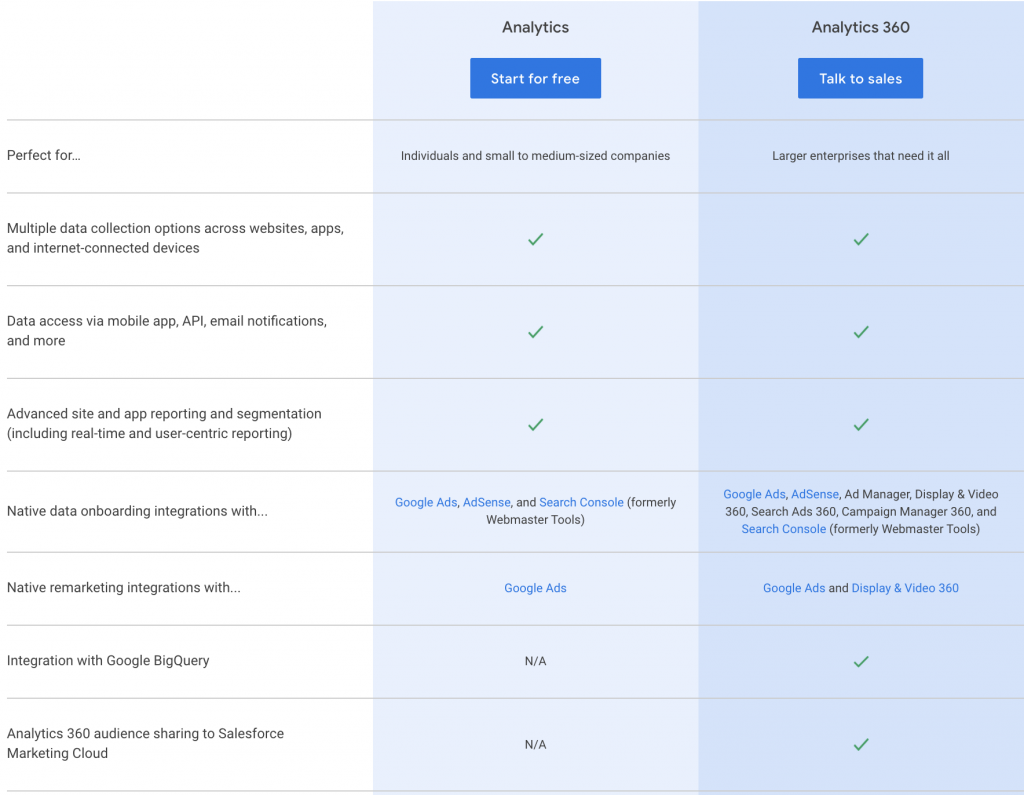Click Analytics 360 checkmark for Salesforce Marketing Cloud
1024x795 pixels.
click(860, 744)
